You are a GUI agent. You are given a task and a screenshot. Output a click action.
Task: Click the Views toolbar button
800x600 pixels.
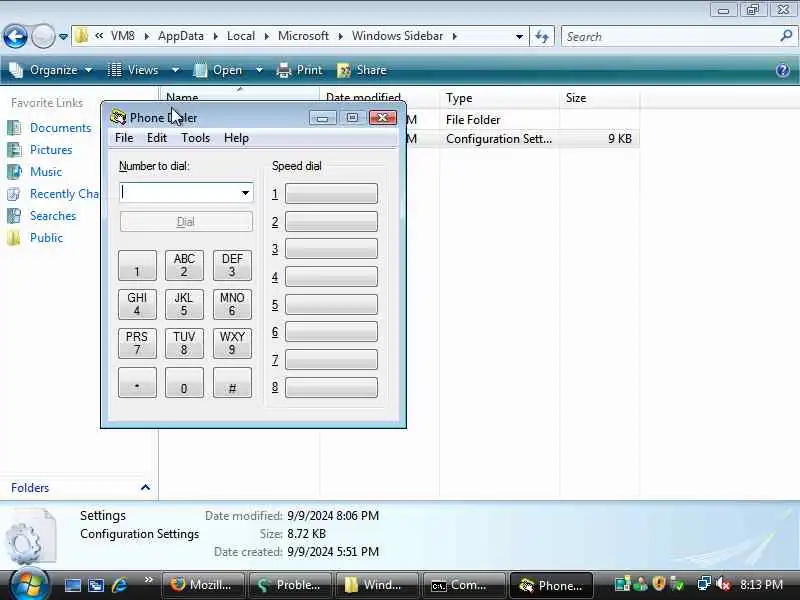pos(133,70)
